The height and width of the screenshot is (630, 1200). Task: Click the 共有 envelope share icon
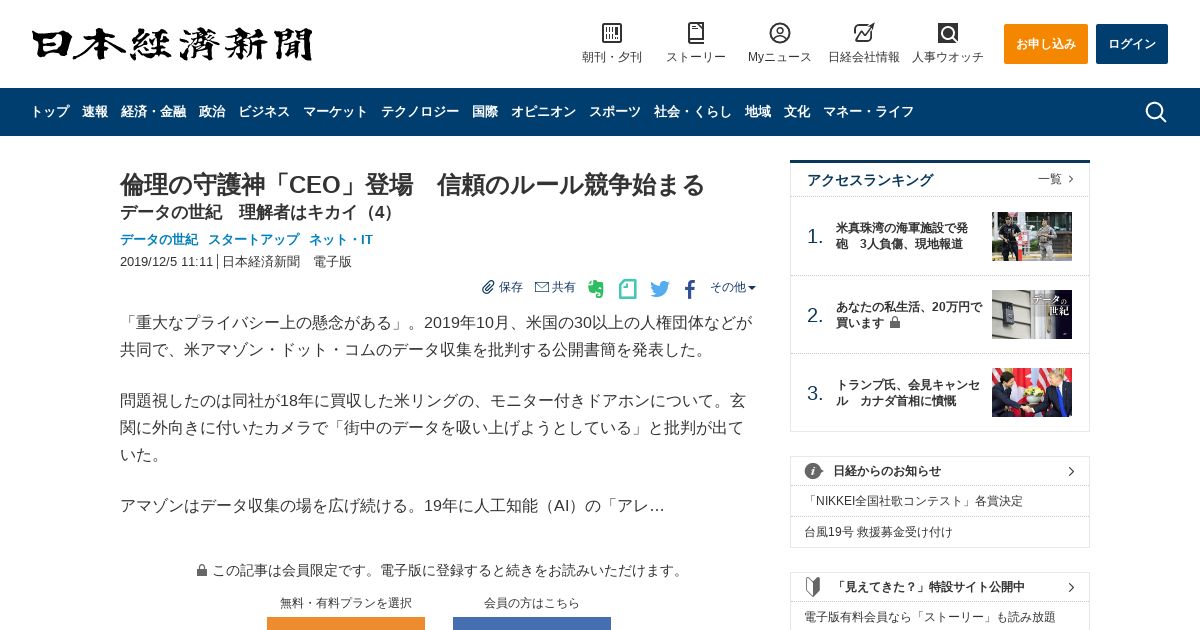click(x=542, y=287)
